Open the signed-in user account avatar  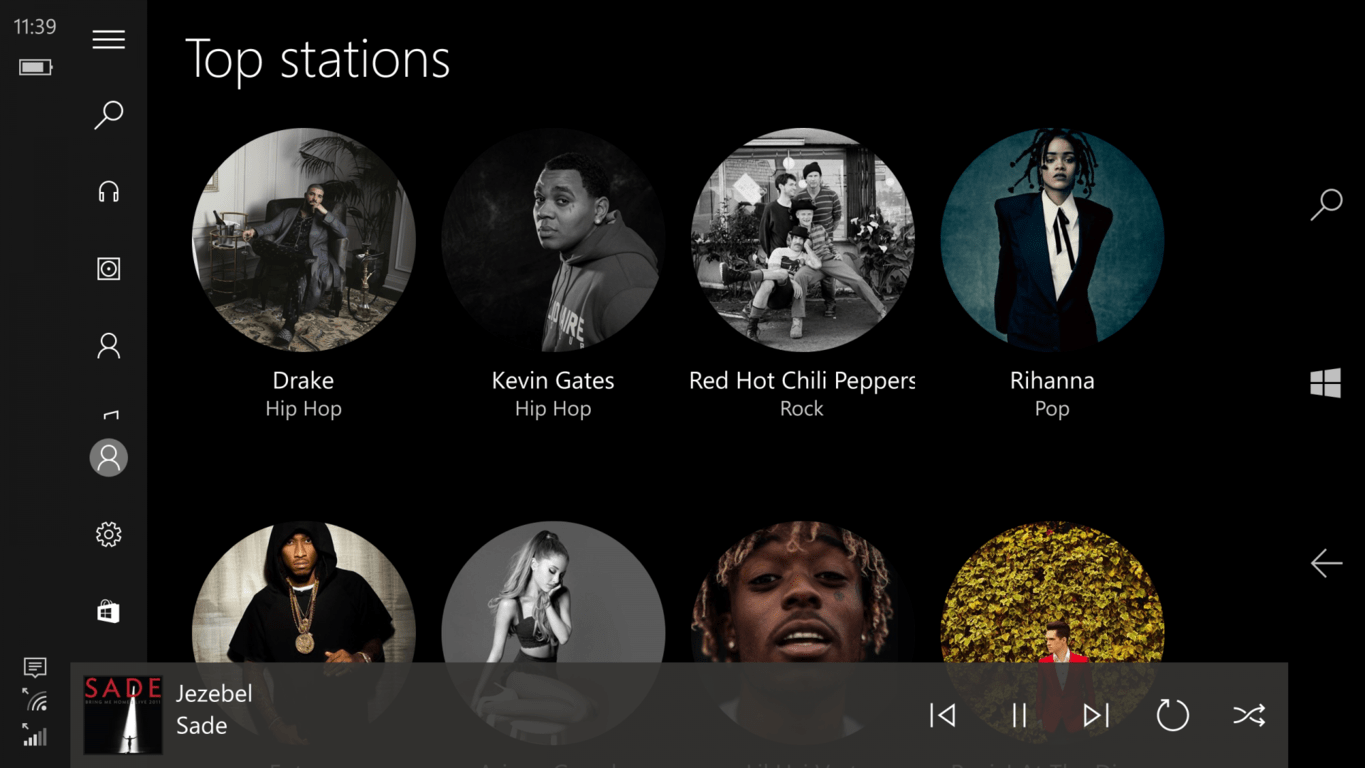[109, 458]
